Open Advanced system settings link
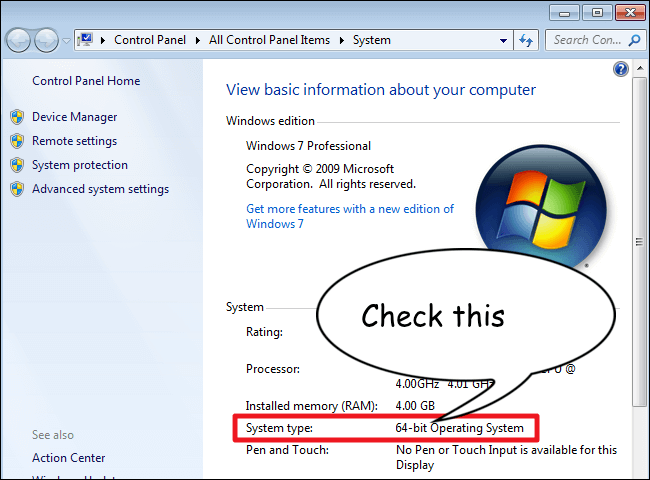 (101, 189)
